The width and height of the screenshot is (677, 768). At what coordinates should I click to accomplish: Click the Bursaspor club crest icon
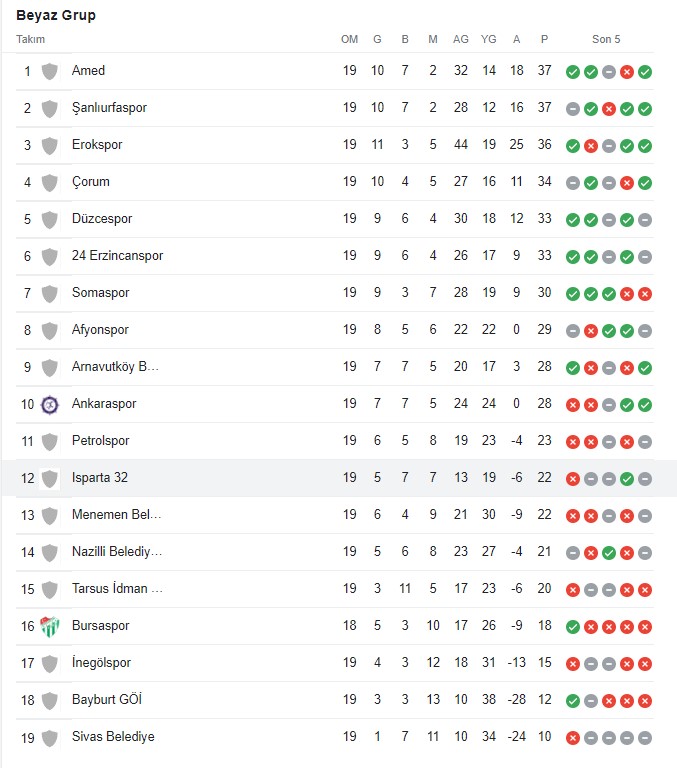point(49,626)
